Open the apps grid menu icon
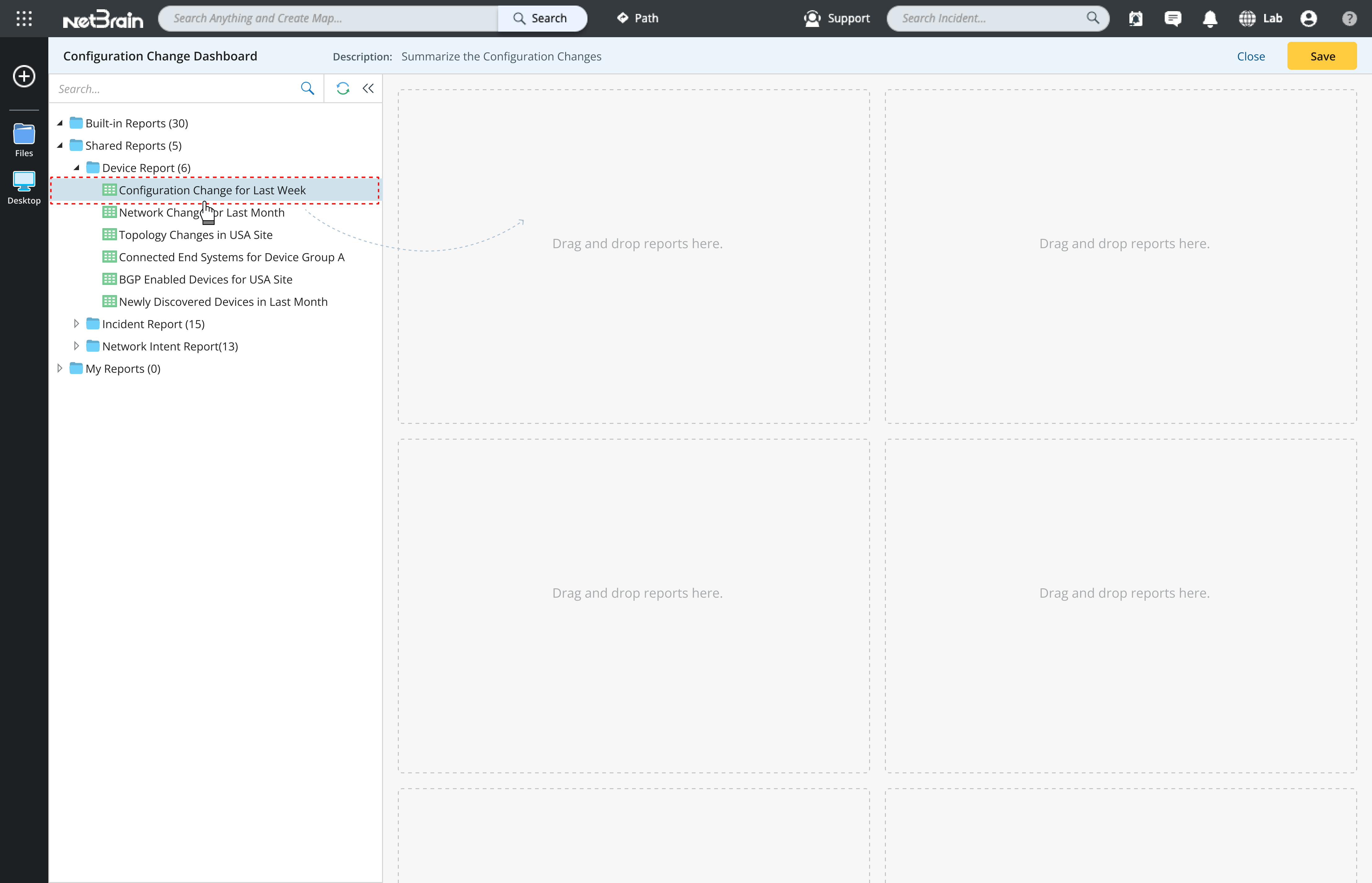Screen dimensions: 1372x883 pos(24,18)
